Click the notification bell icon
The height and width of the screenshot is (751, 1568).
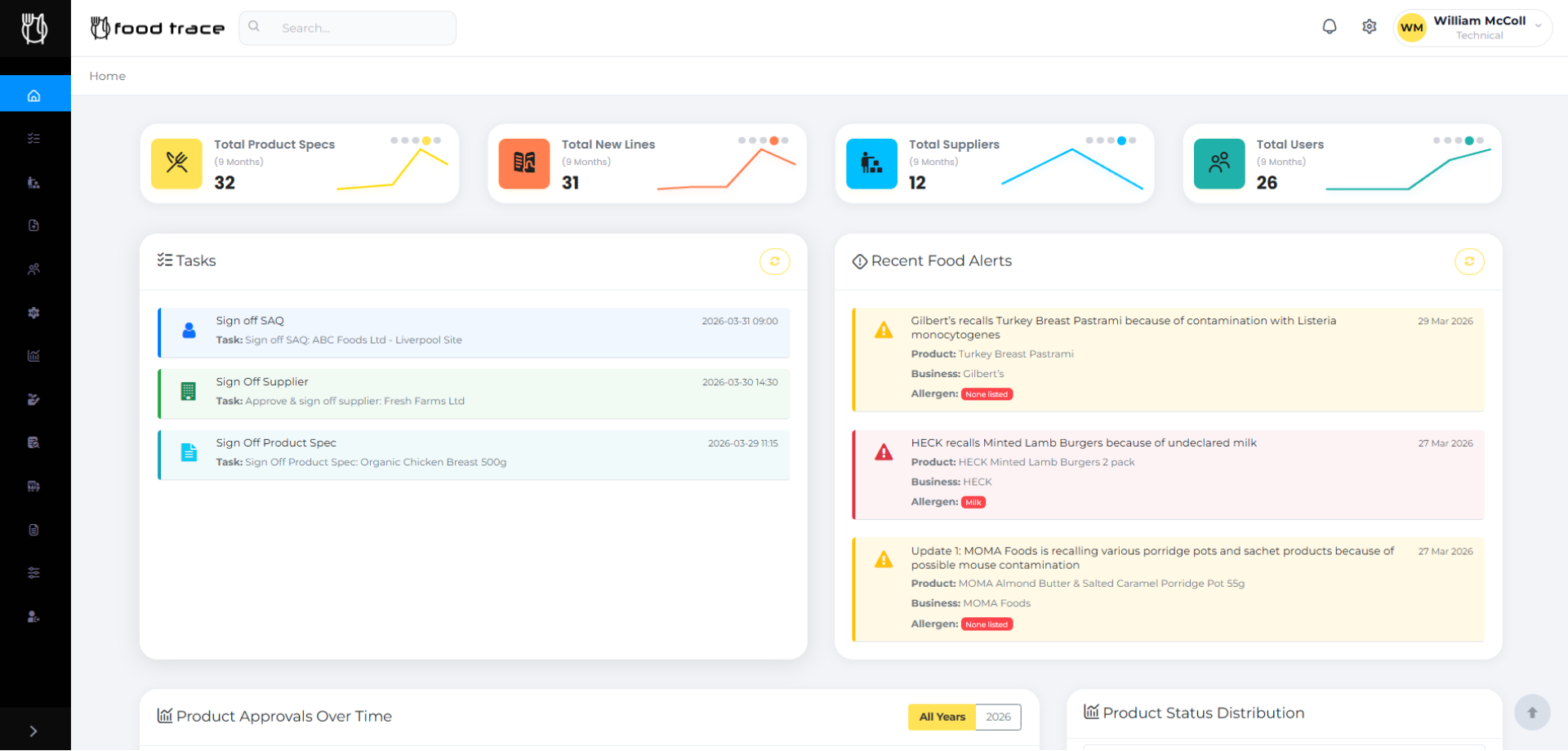coord(1330,27)
